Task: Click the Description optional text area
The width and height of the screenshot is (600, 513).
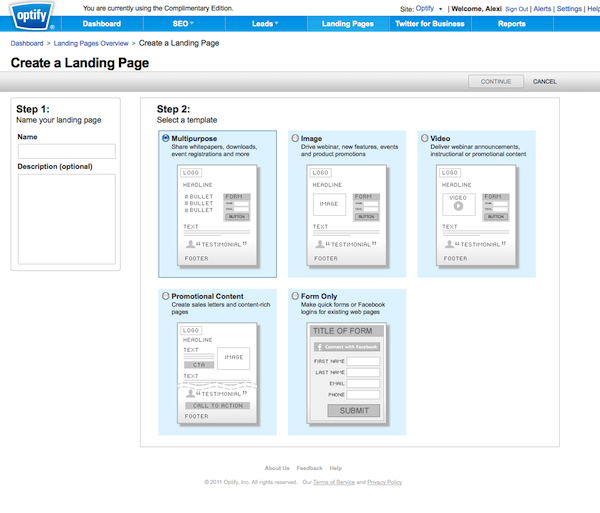Action: point(67,219)
